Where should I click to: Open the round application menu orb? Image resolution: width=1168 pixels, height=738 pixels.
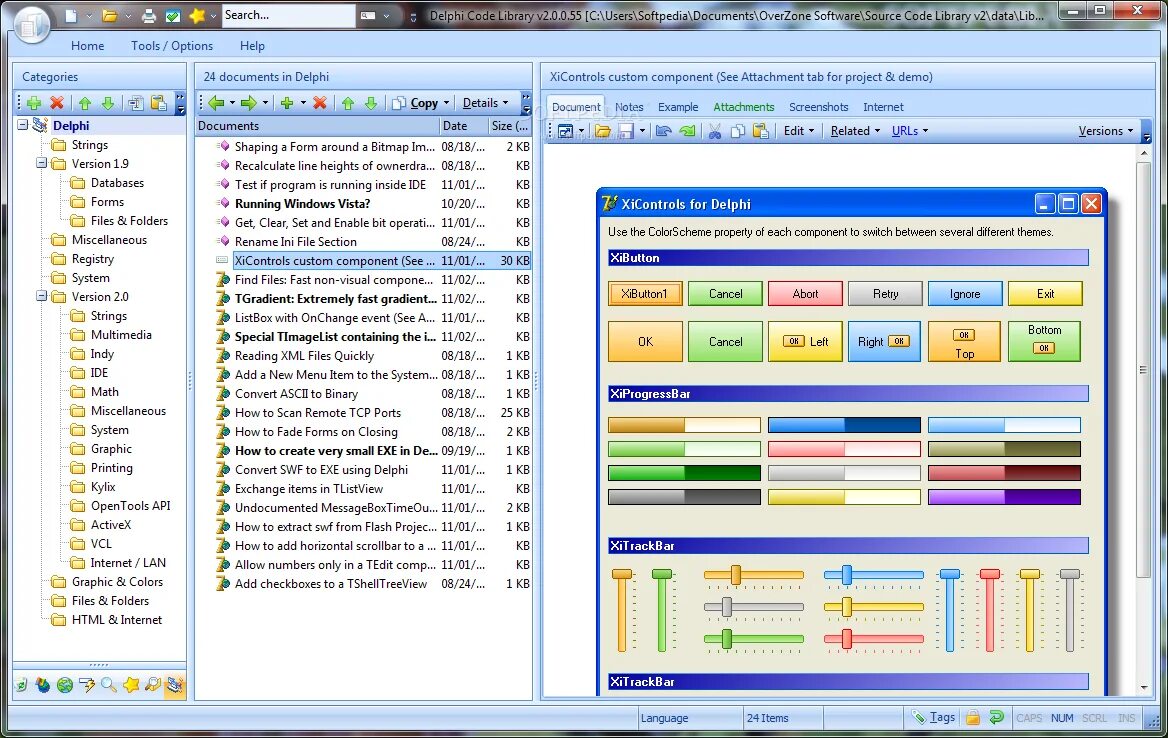[30, 24]
